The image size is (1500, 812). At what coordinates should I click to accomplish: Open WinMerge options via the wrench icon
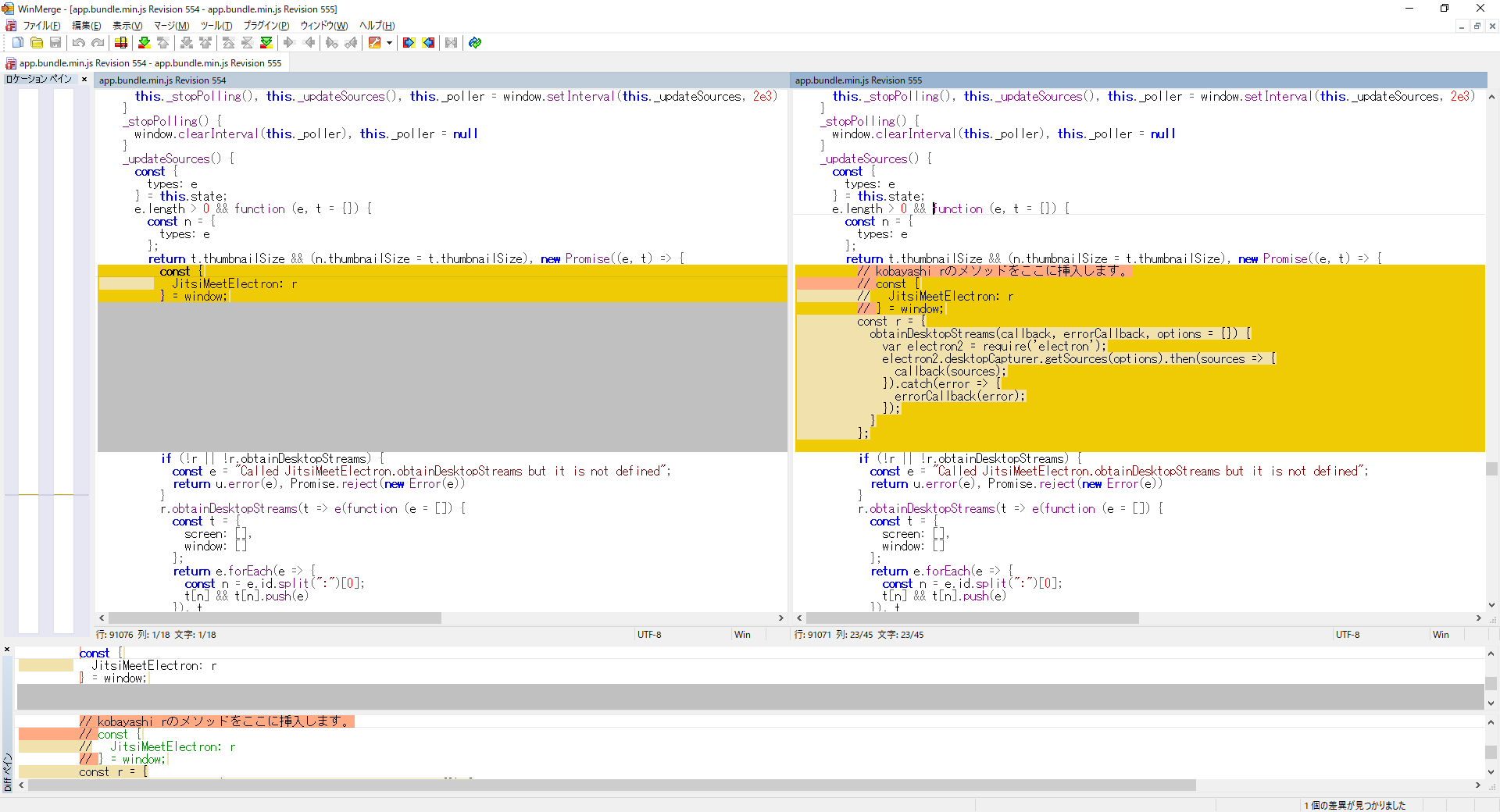click(x=373, y=43)
